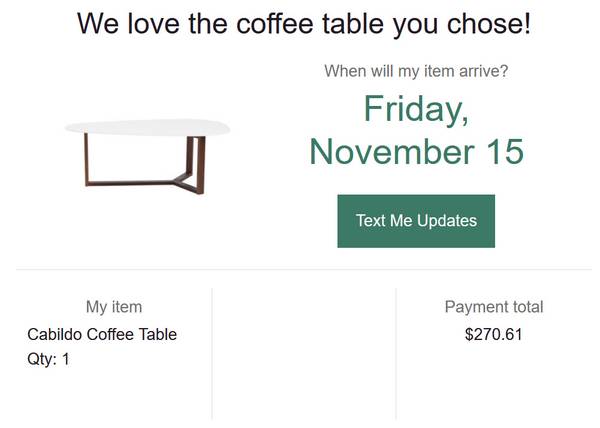Click the 'November 15' date line
The width and height of the screenshot is (600, 428).
coord(416,151)
